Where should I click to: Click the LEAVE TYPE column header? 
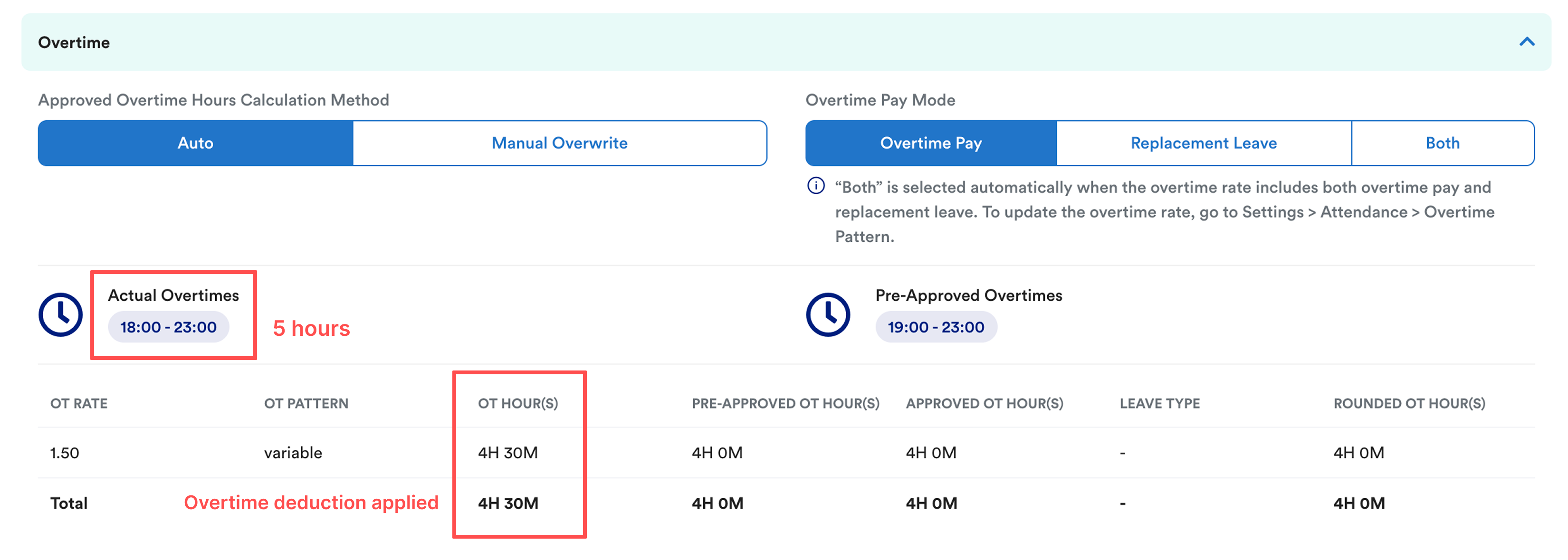tap(1159, 404)
